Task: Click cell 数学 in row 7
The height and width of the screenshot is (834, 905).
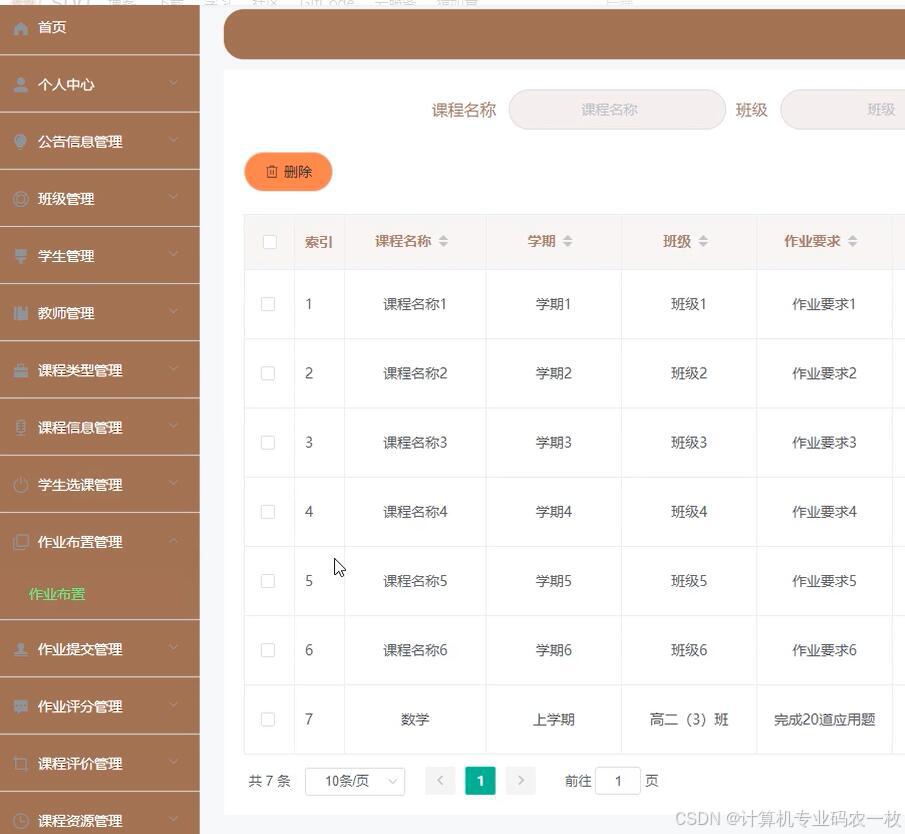Action: click(x=415, y=720)
